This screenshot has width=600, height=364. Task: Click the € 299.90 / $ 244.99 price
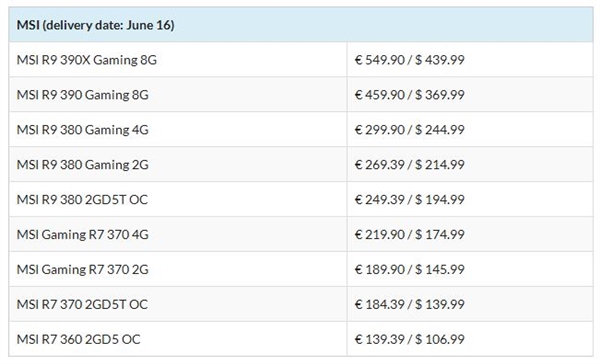(x=409, y=129)
